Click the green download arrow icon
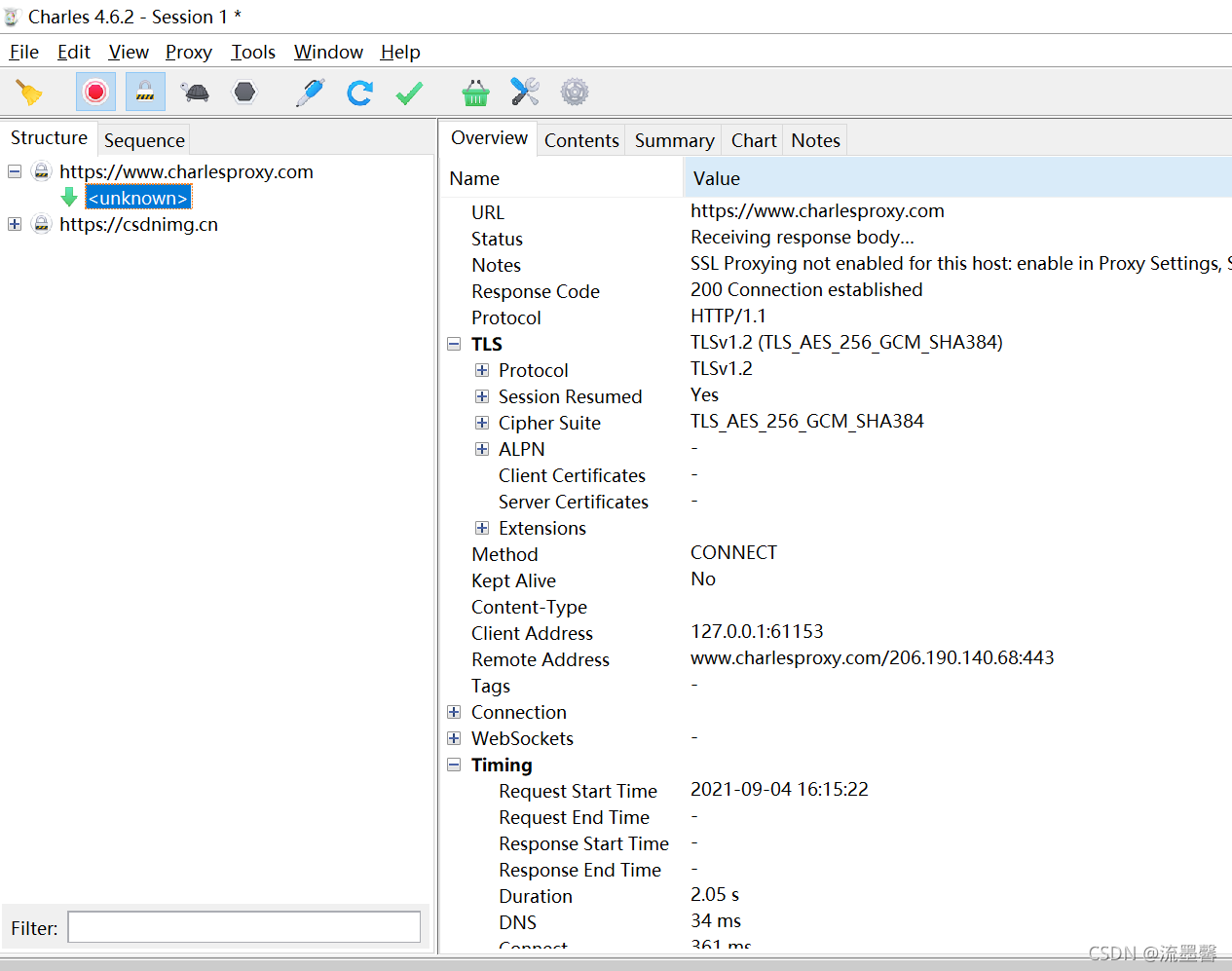 pyautogui.click(x=69, y=198)
